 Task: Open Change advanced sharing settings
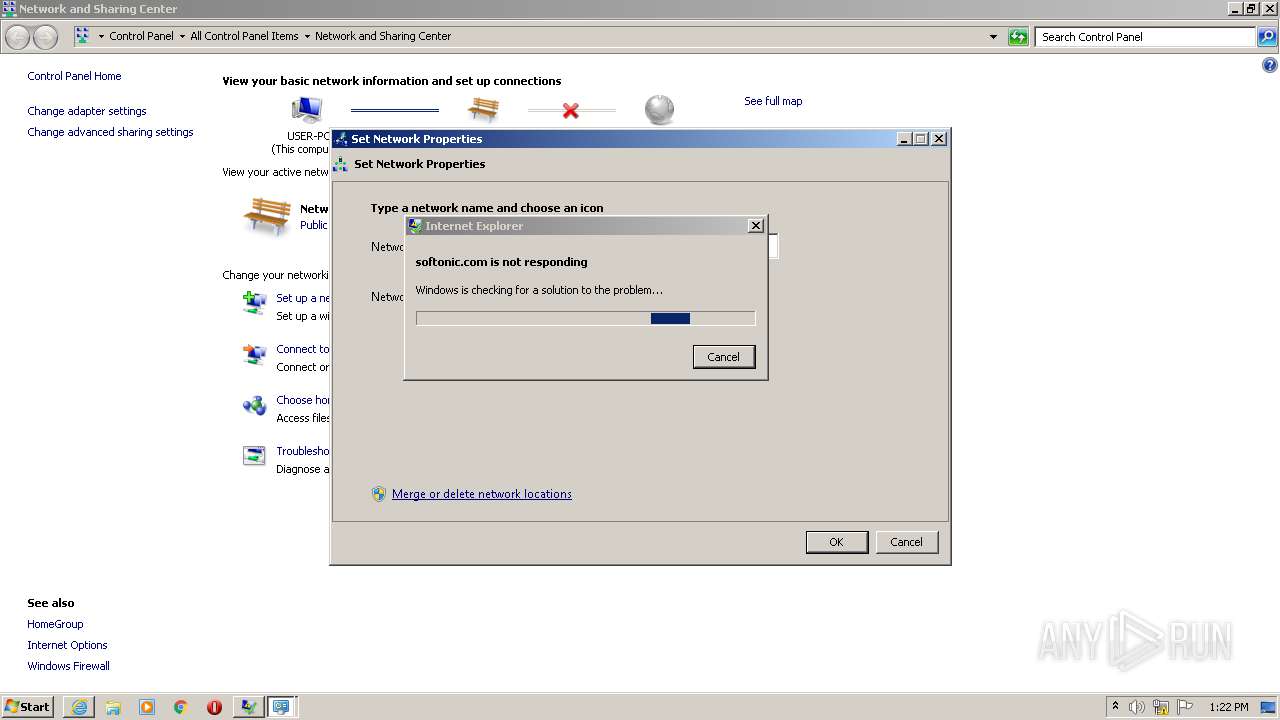click(x=110, y=132)
